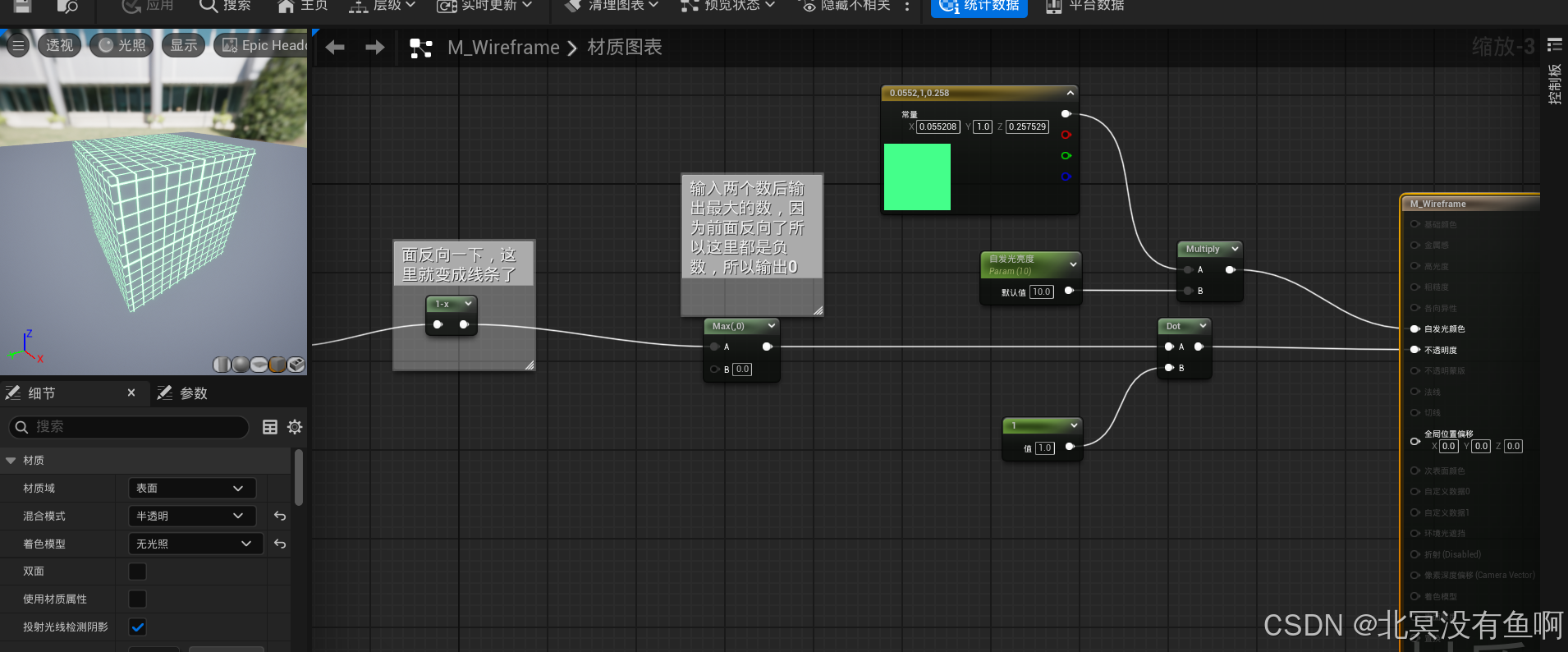The image size is (1568, 652).
Task: Open the 透视 (Perspective) viewport menu
Action: [x=58, y=45]
